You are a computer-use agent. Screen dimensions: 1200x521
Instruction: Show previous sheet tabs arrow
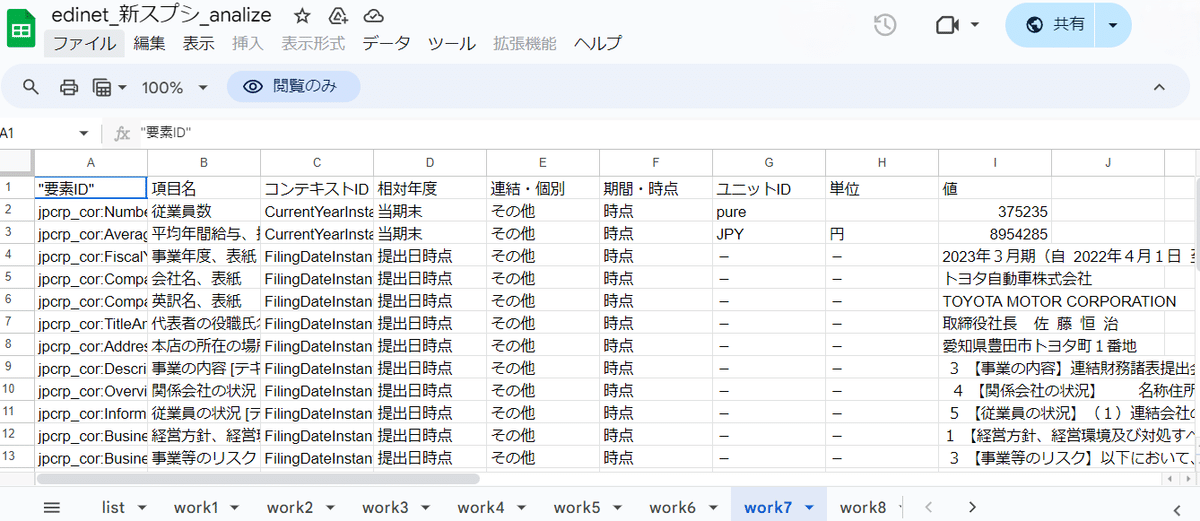click(929, 507)
